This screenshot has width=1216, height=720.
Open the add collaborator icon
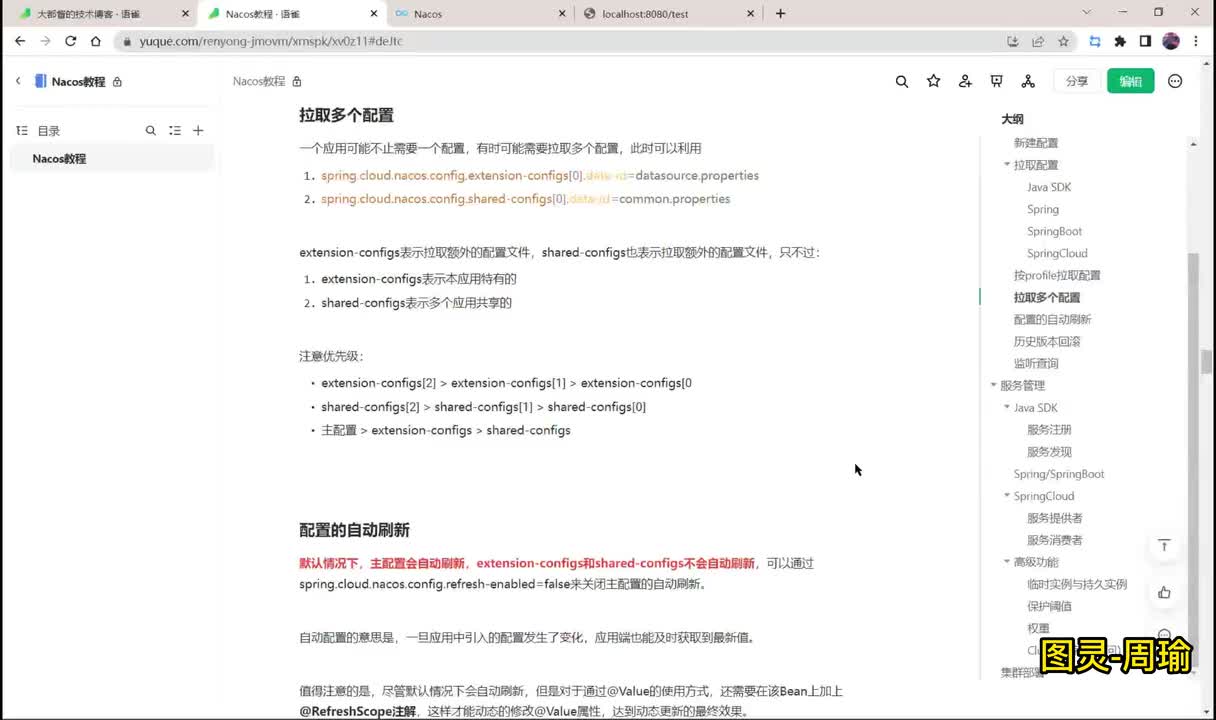coord(965,82)
